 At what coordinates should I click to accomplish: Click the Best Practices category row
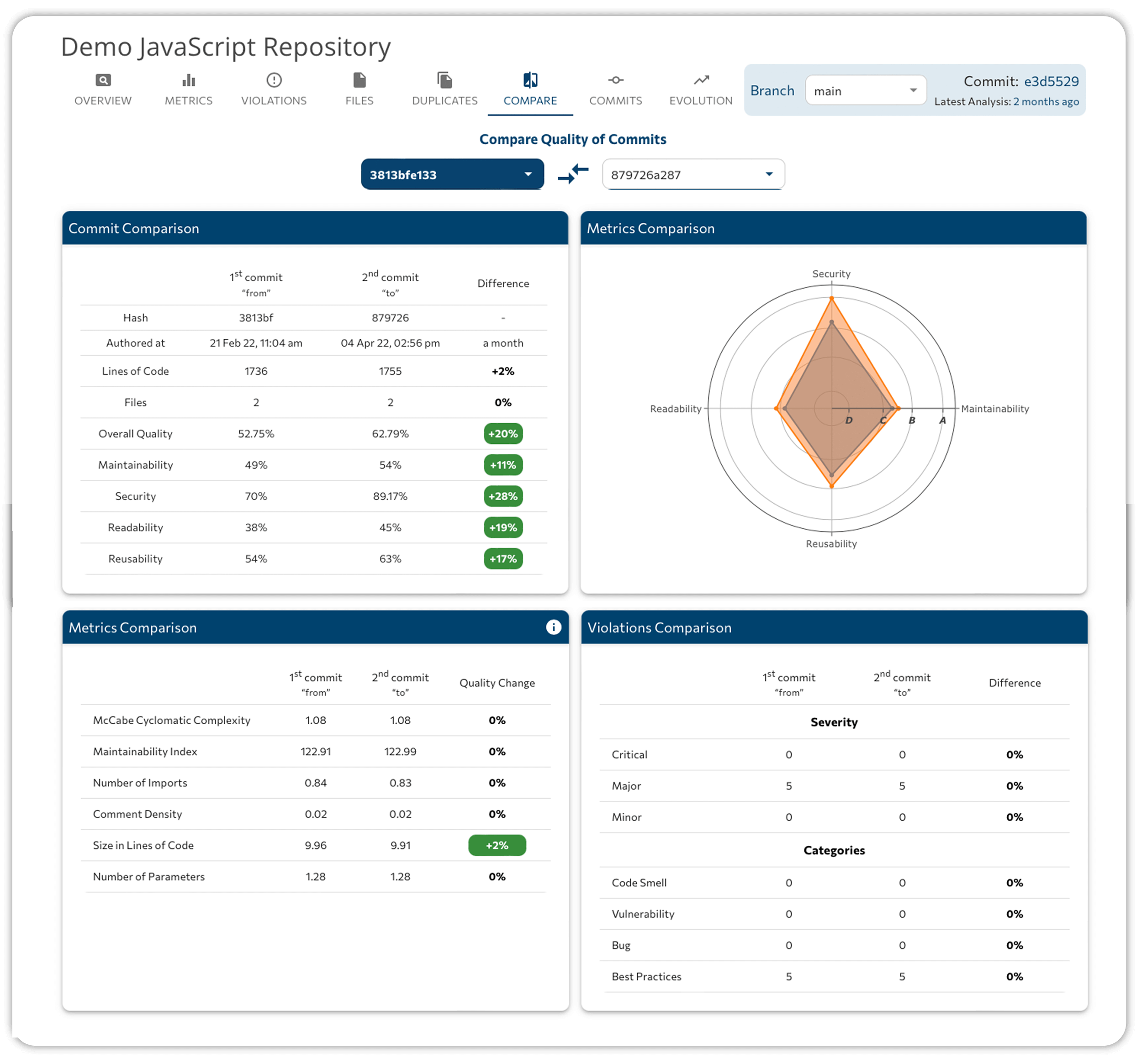point(834,977)
